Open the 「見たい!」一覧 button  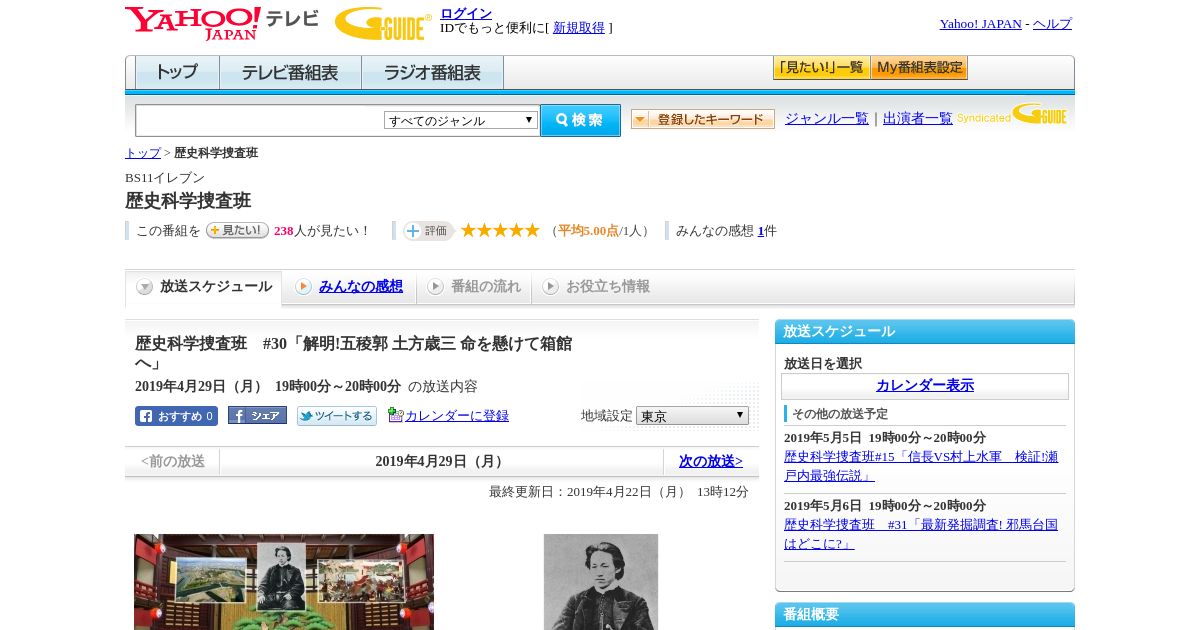[821, 68]
